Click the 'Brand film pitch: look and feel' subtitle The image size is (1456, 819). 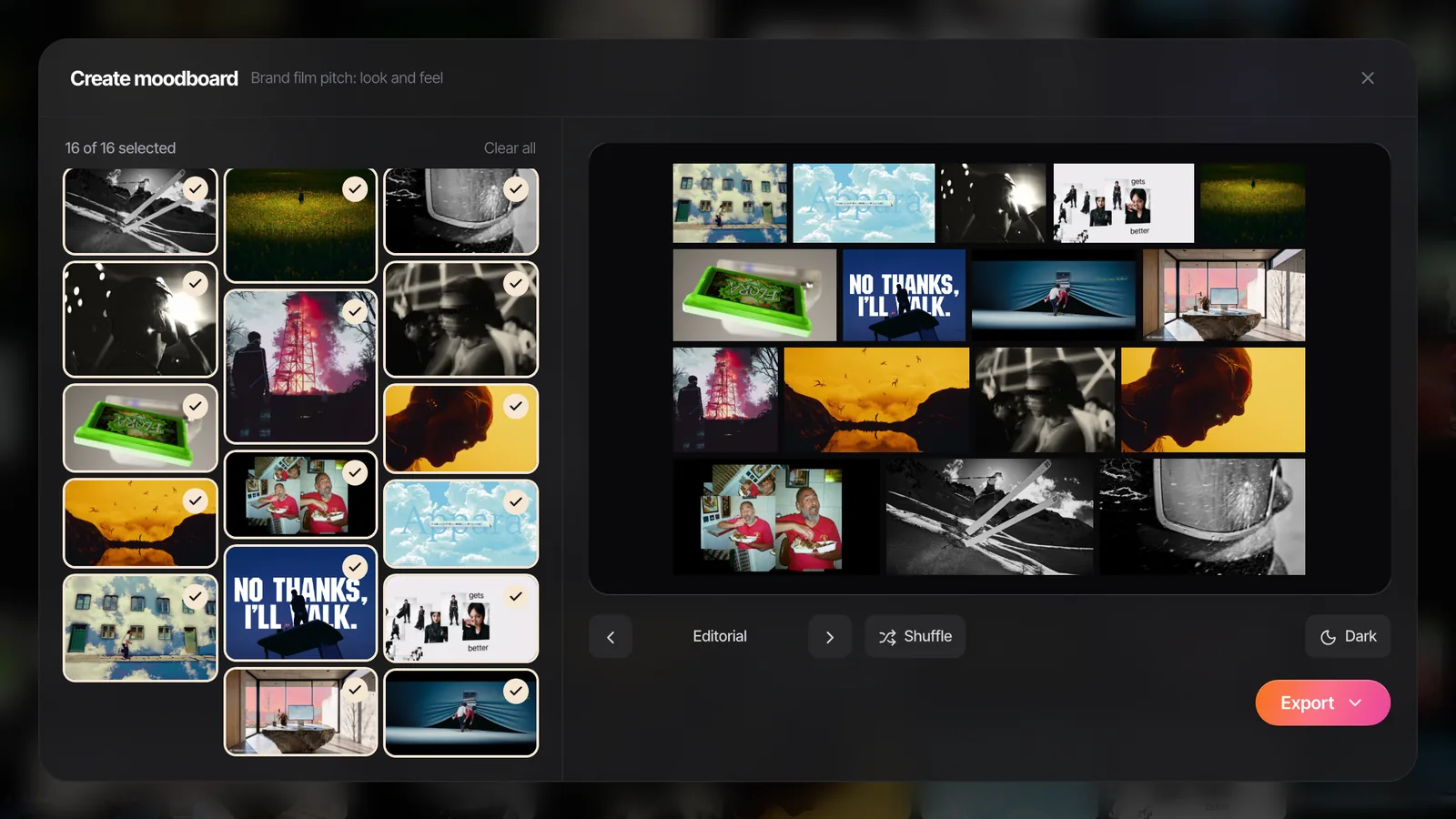click(347, 78)
